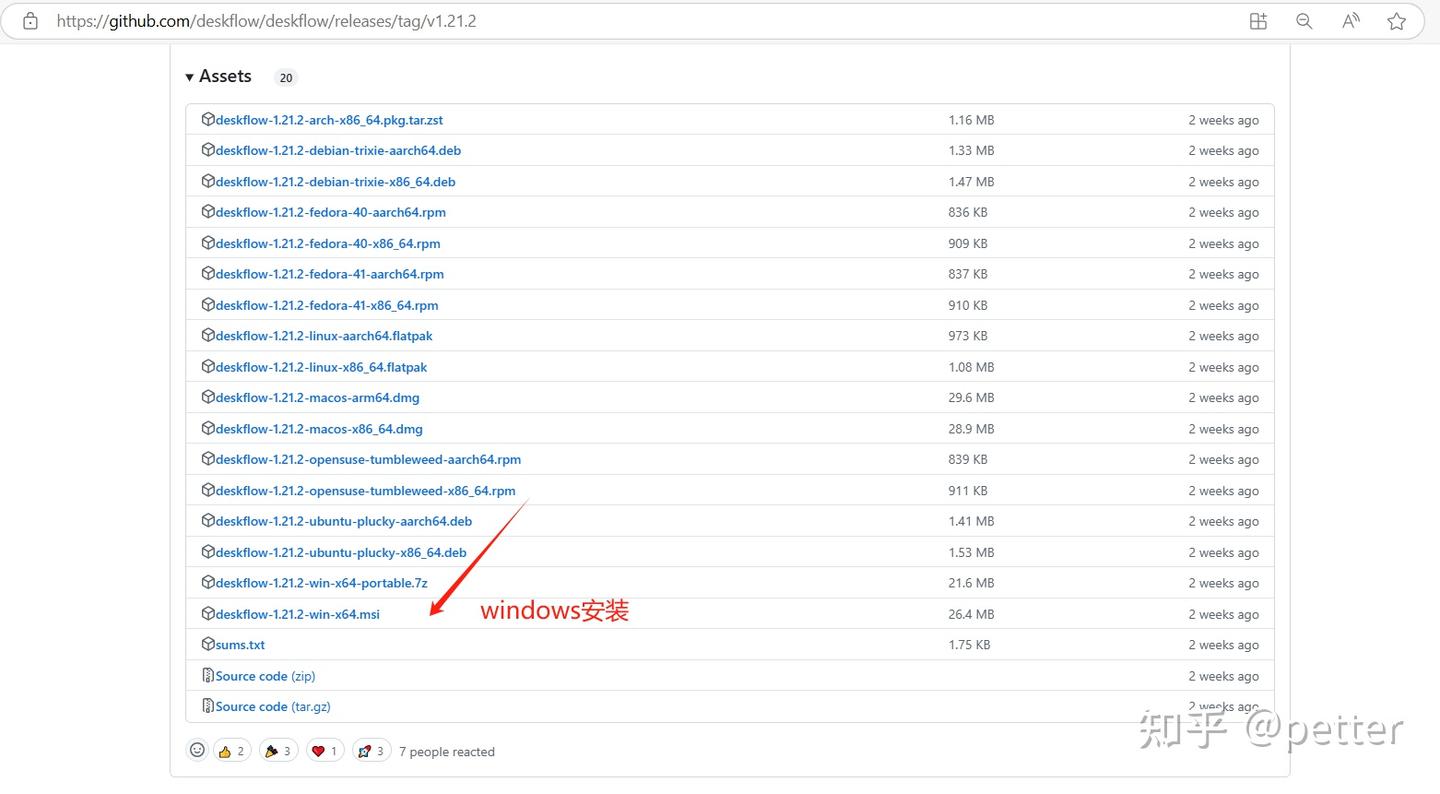Download deskflow-1.21.2-fedora-41-aarch64.rpm
Screen dimensions: 1440x794
(x=330, y=274)
